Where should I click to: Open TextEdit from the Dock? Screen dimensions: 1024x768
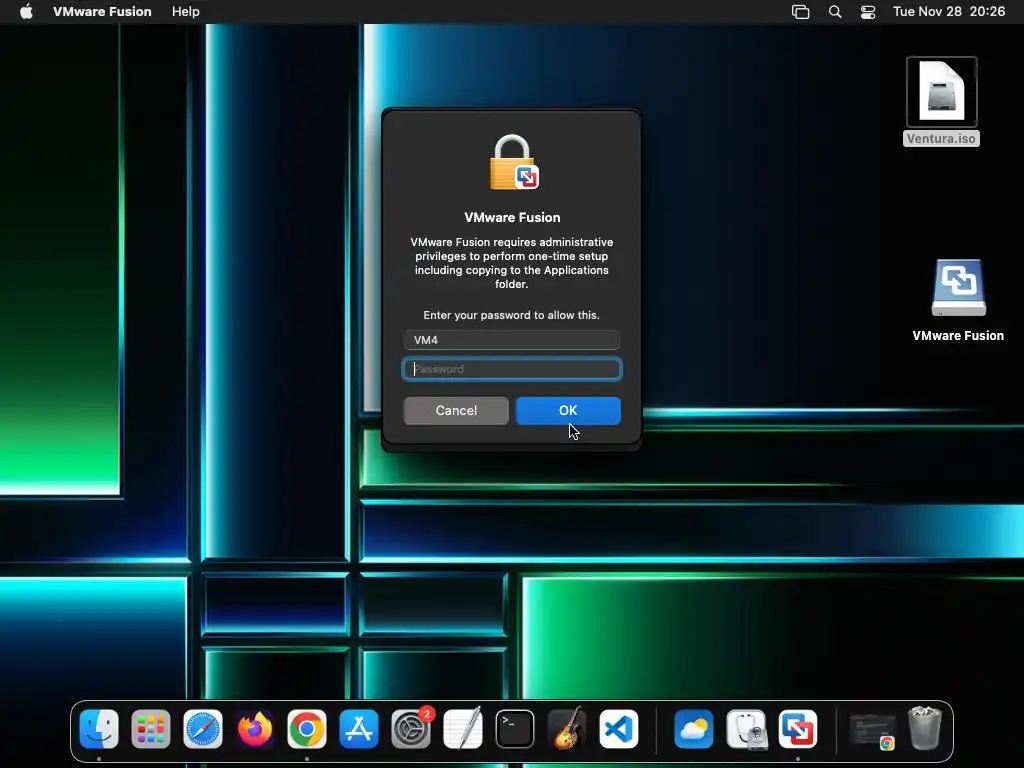click(x=462, y=729)
